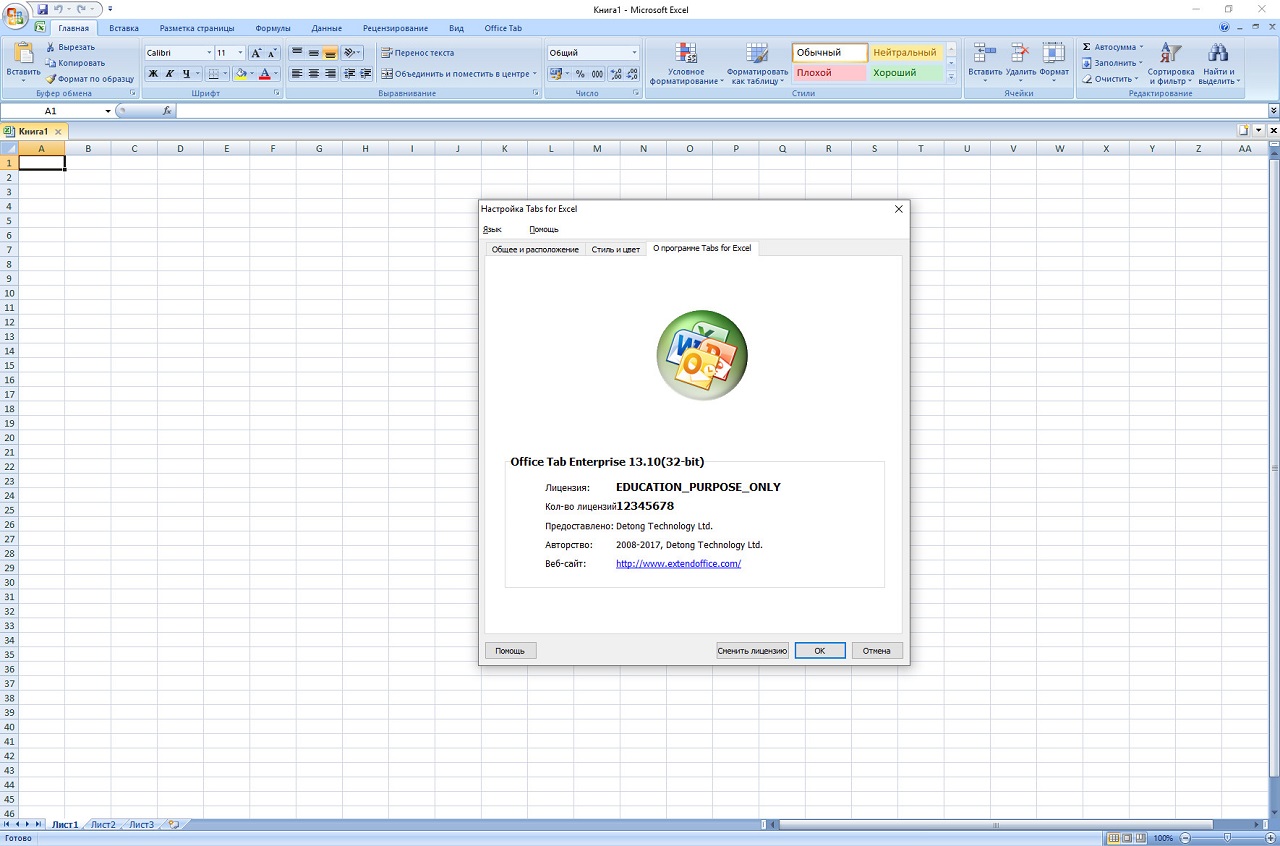This screenshot has width=1280, height=846.
Task: Switch to the Формулы ribbon tab
Action: click(273, 28)
